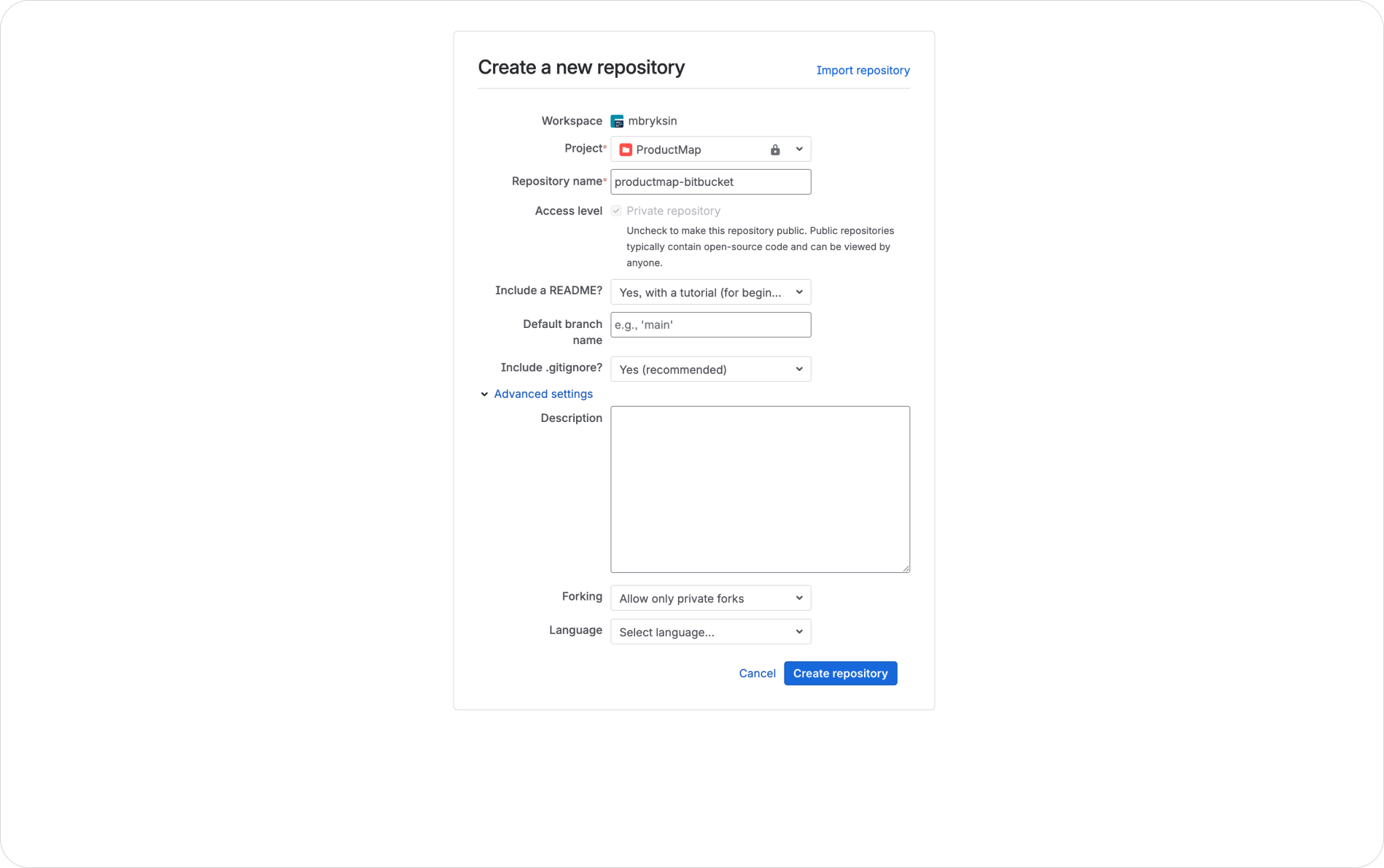Click the Create repository button

point(840,673)
